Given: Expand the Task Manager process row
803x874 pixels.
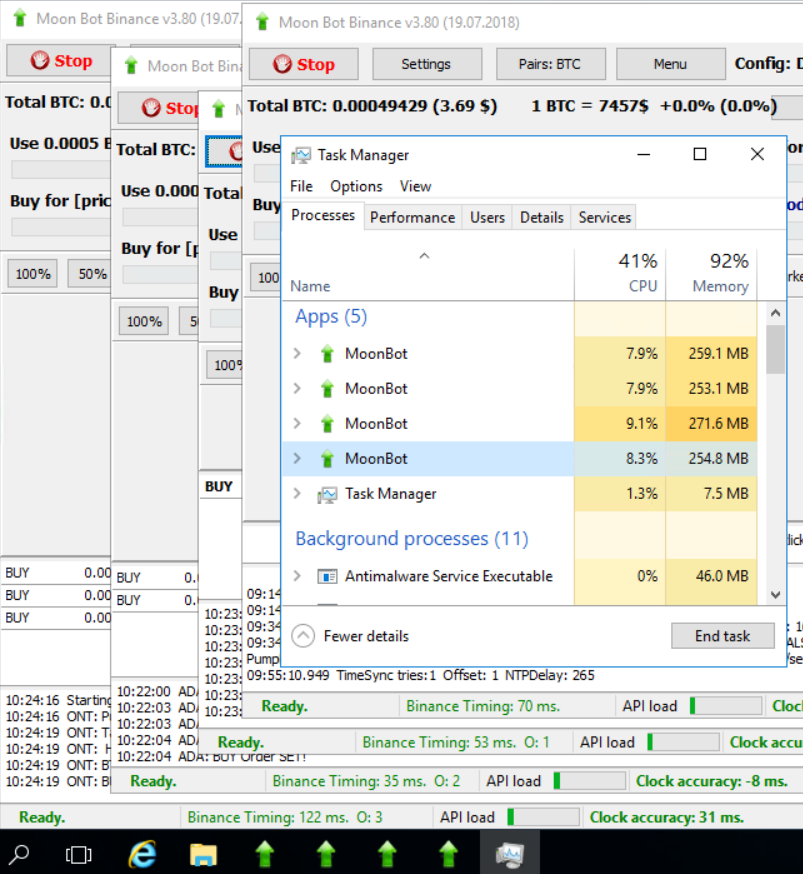Looking at the screenshot, I should (297, 494).
